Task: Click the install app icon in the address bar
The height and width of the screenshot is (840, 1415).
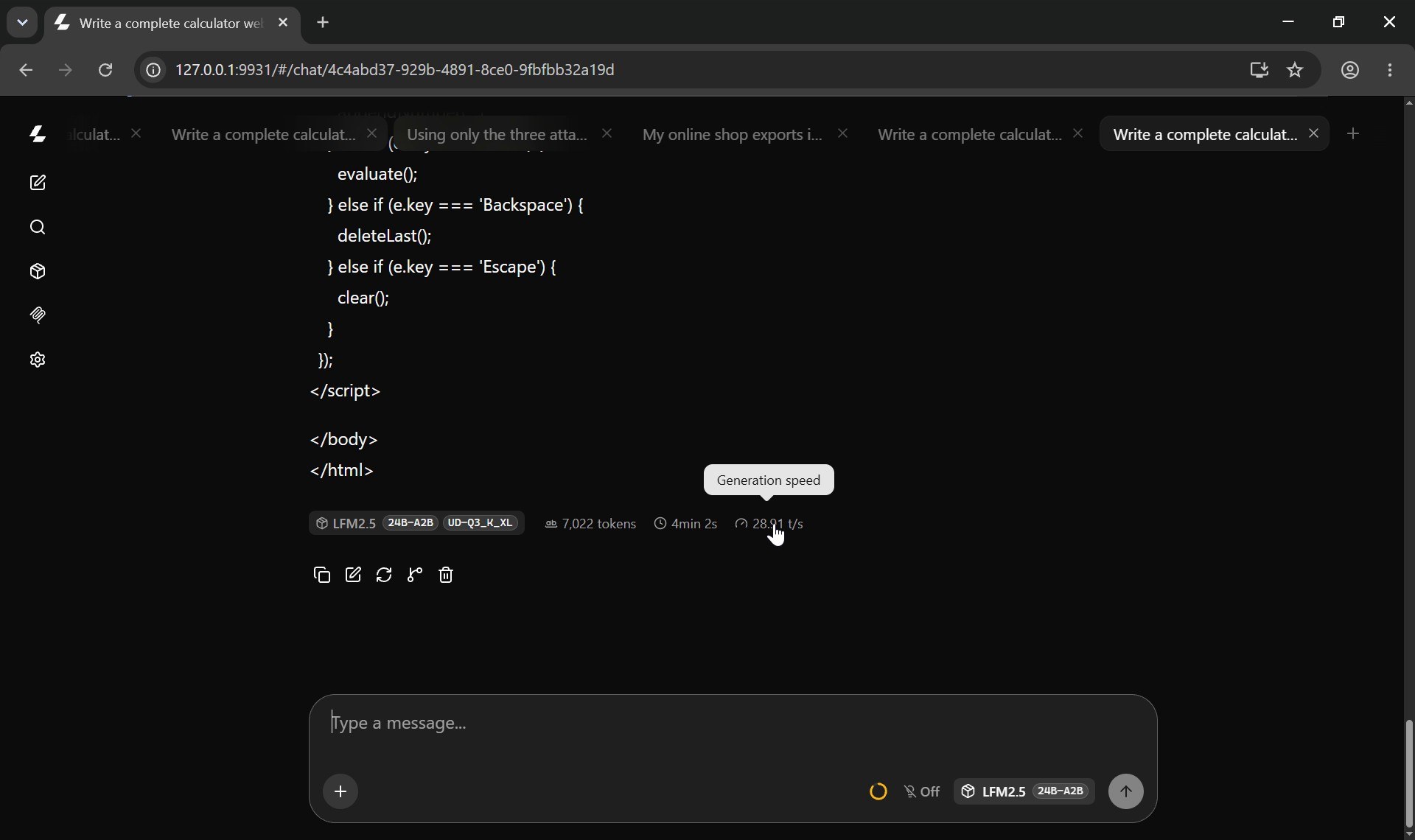Action: tap(1259, 70)
